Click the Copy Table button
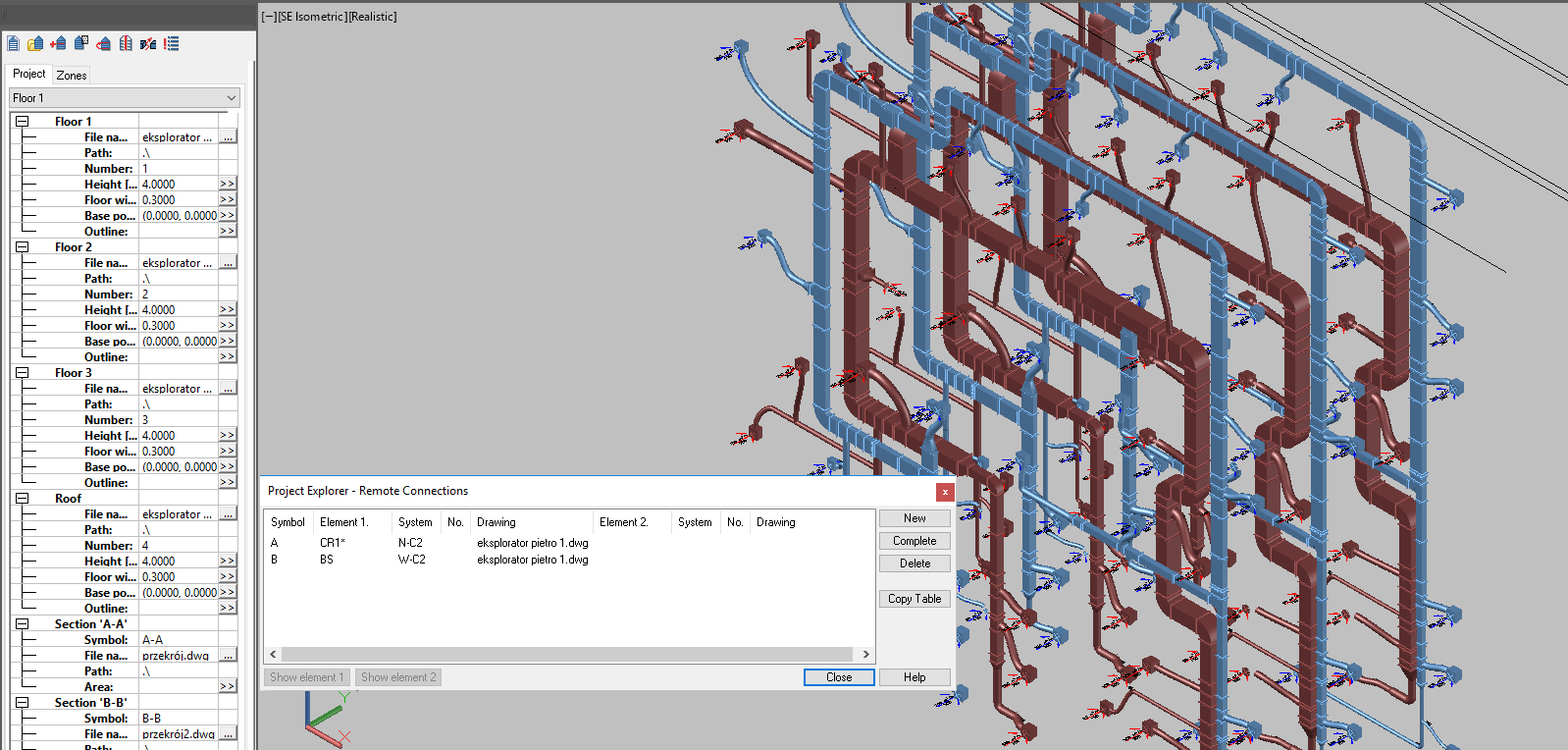This screenshot has width=1568, height=750. (x=915, y=599)
